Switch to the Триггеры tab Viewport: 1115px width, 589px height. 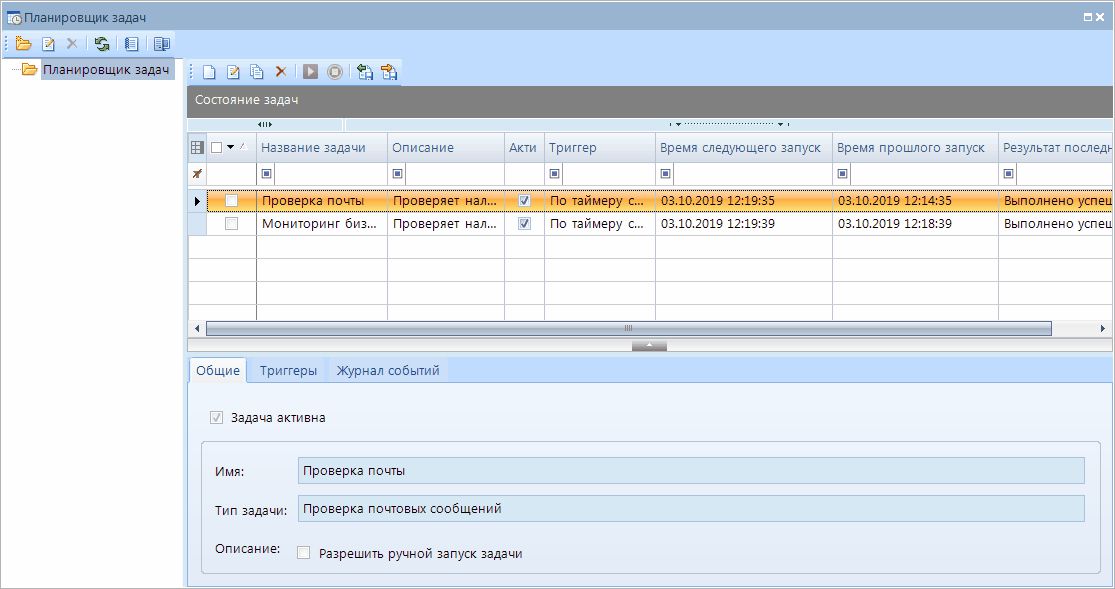point(288,370)
